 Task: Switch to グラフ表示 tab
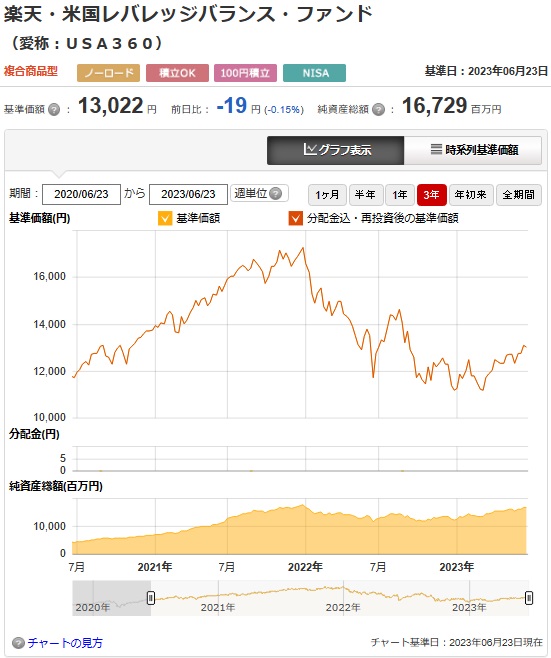point(336,150)
